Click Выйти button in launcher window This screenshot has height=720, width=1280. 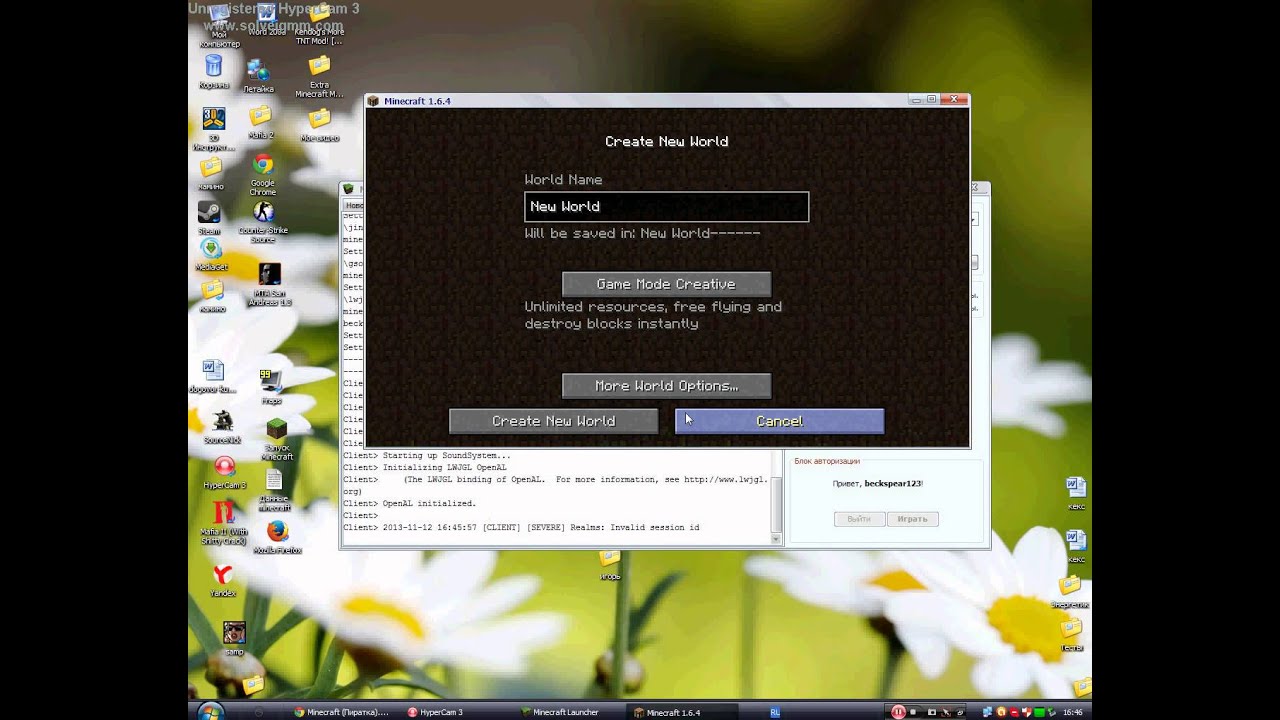[859, 519]
